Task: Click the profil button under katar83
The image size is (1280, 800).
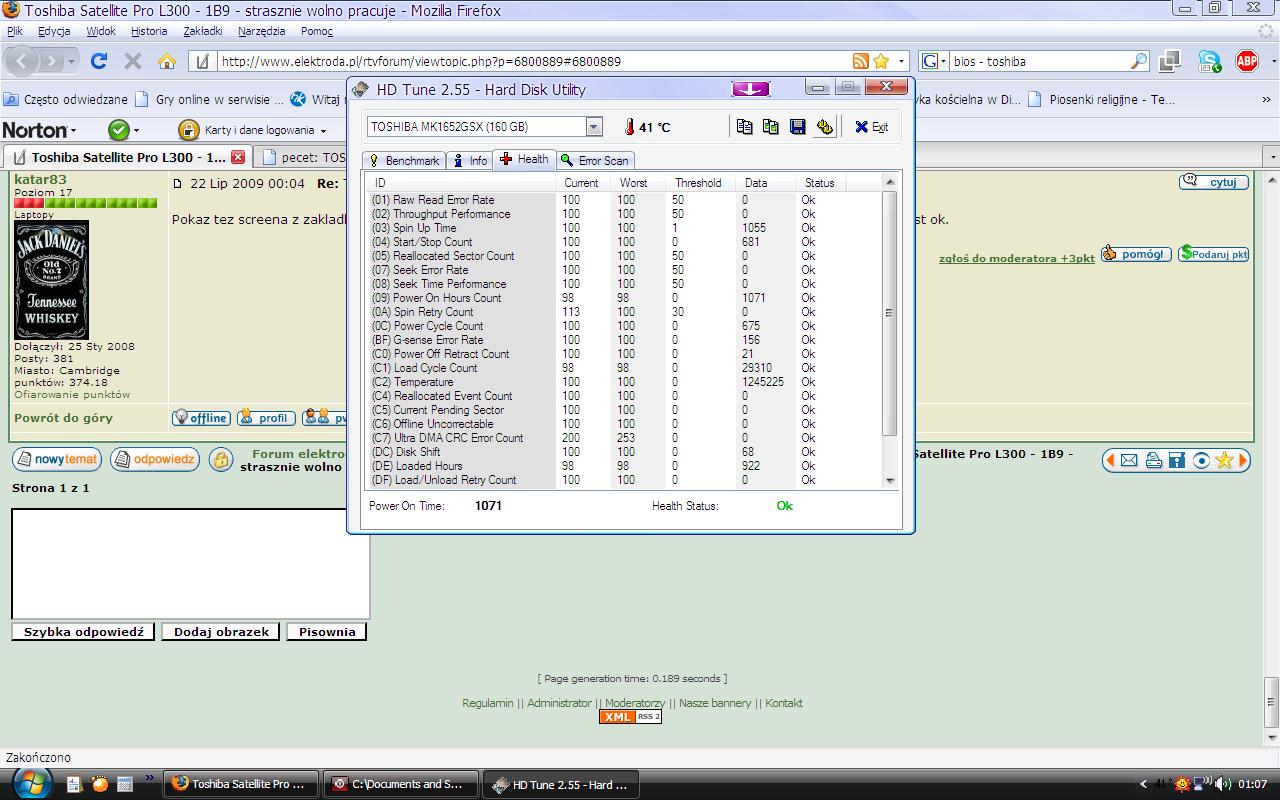Action: point(266,418)
